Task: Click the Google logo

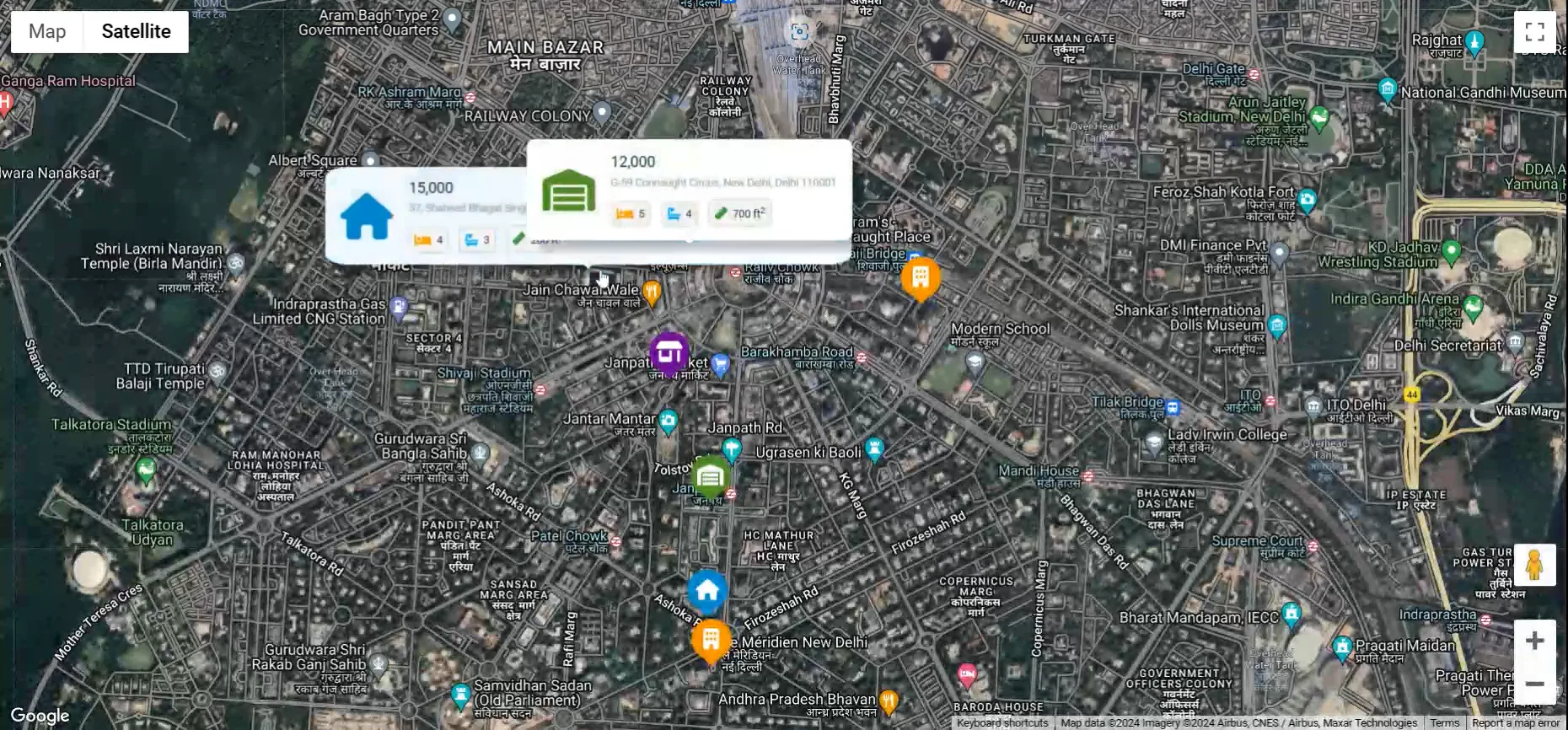Action: 40,716
